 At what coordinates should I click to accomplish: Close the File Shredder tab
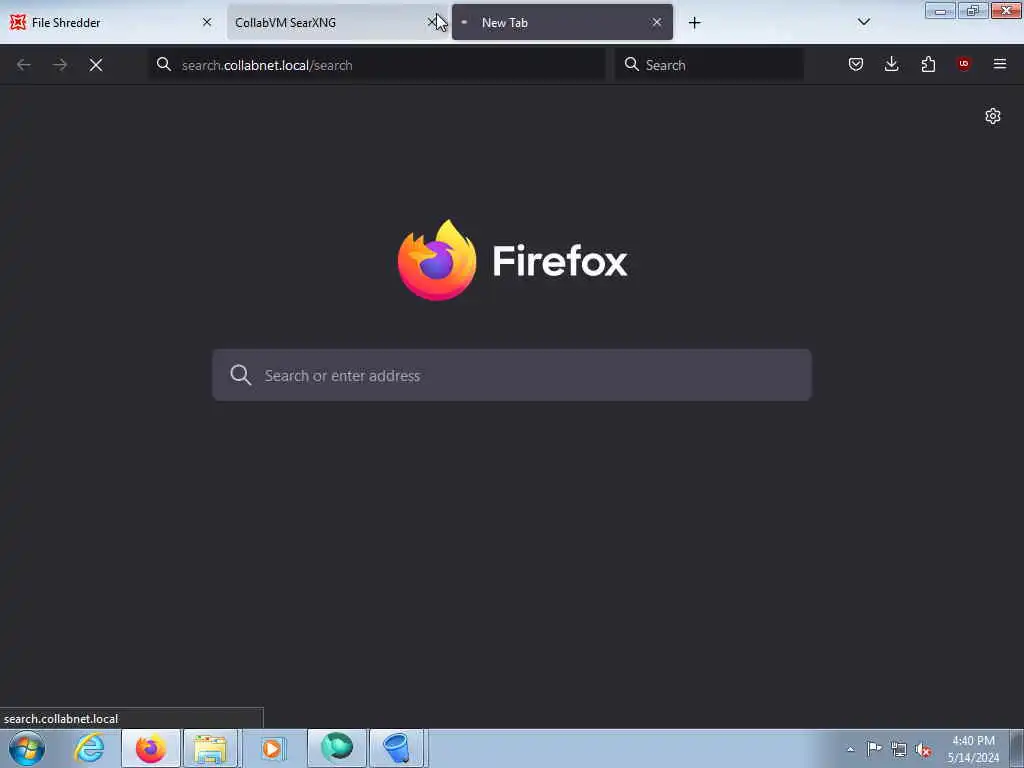[207, 22]
